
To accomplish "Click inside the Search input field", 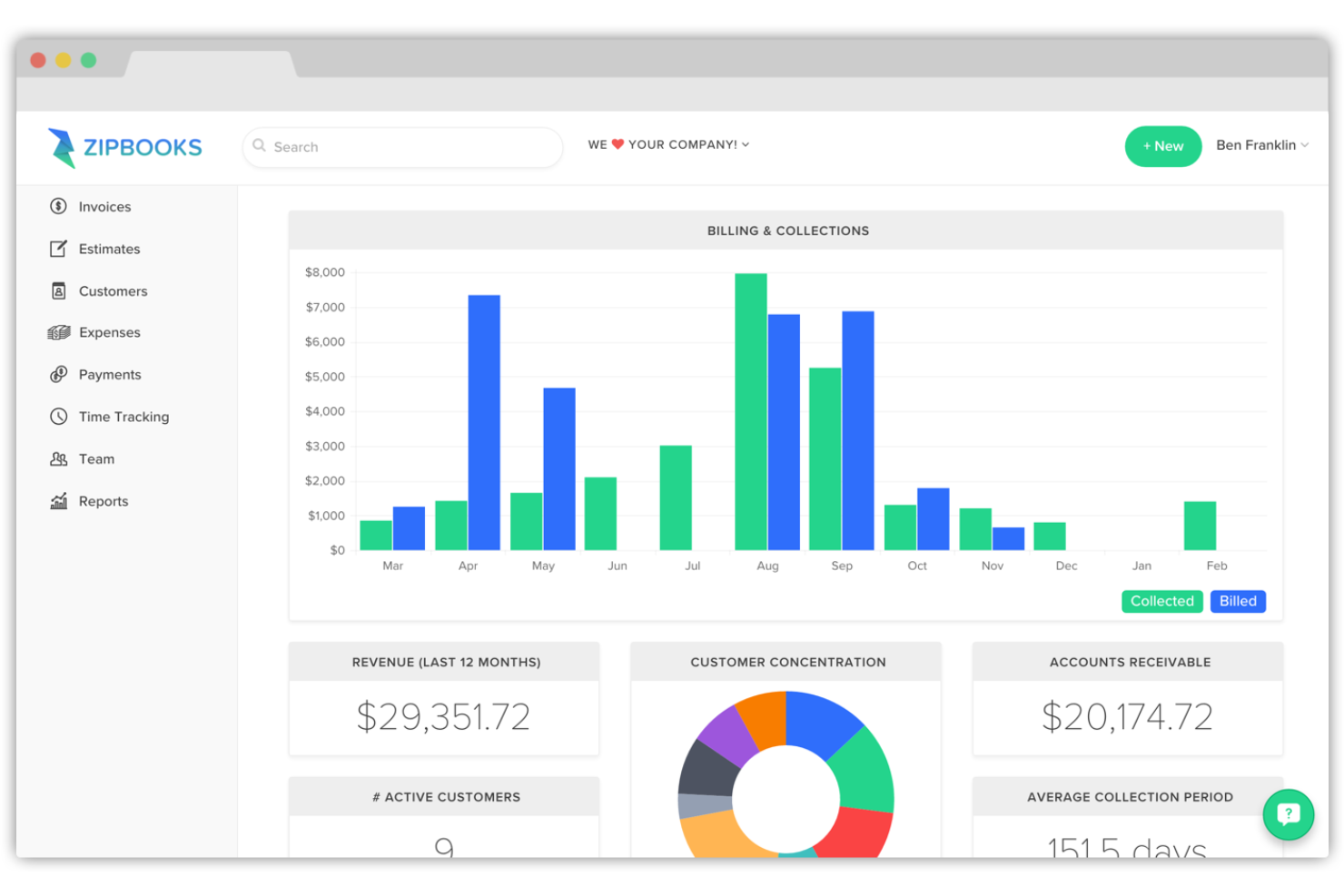I will [x=400, y=146].
